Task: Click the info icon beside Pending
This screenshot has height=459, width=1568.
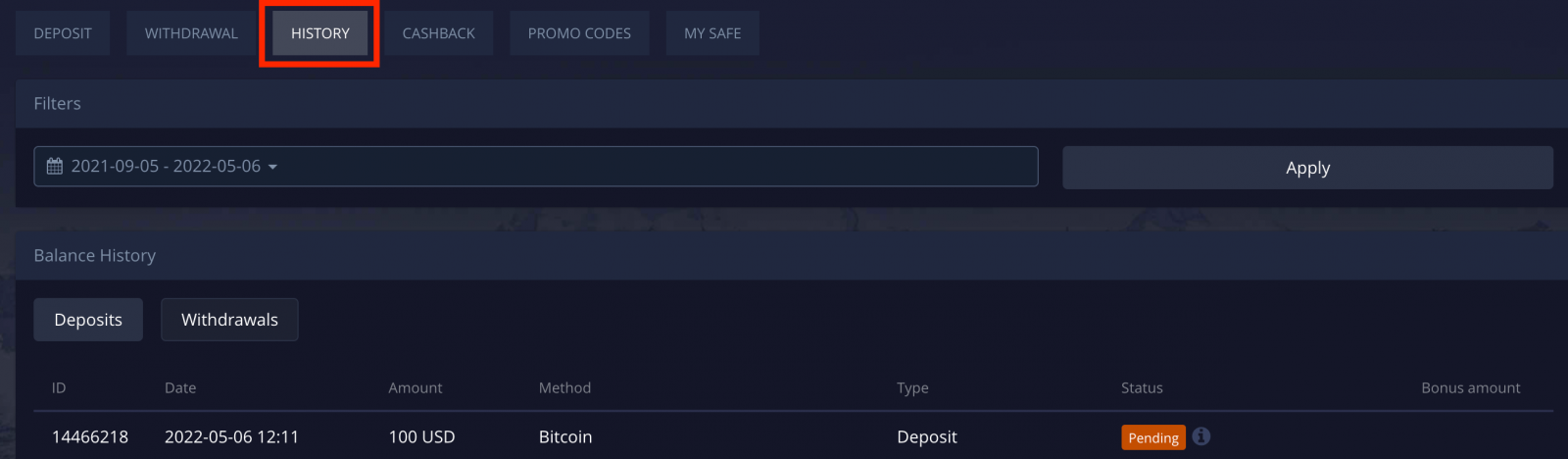Action: coord(1201,436)
